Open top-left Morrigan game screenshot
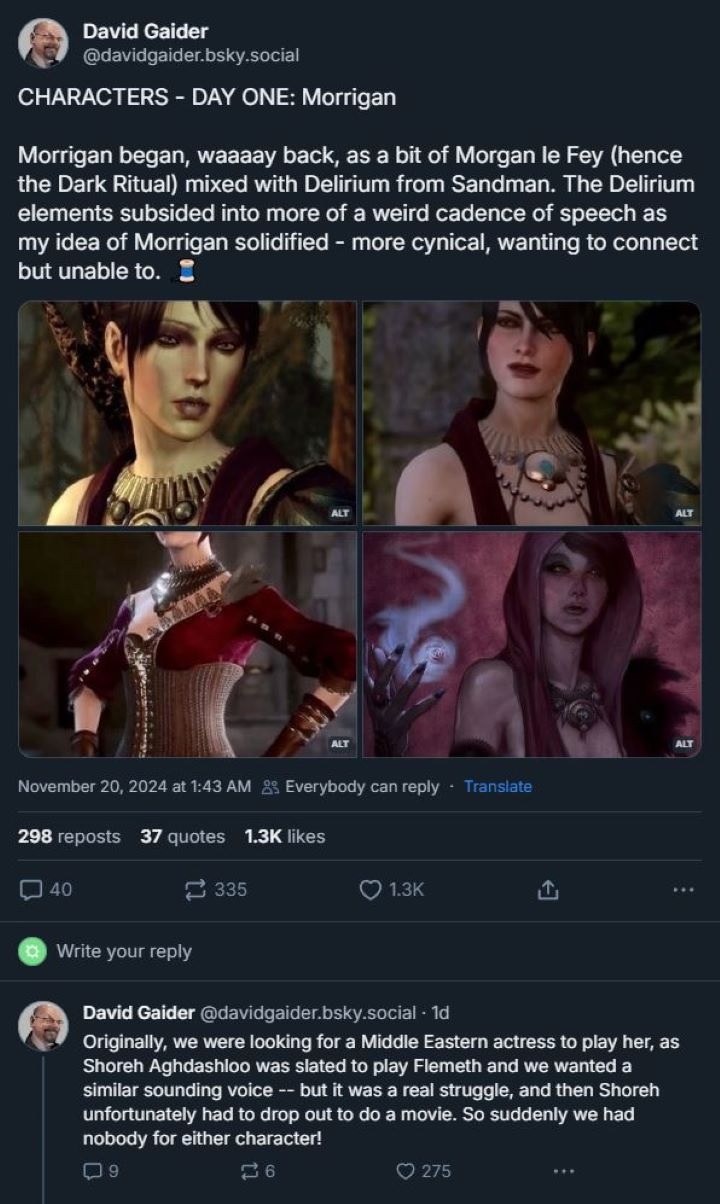720x1204 pixels. [x=187, y=412]
